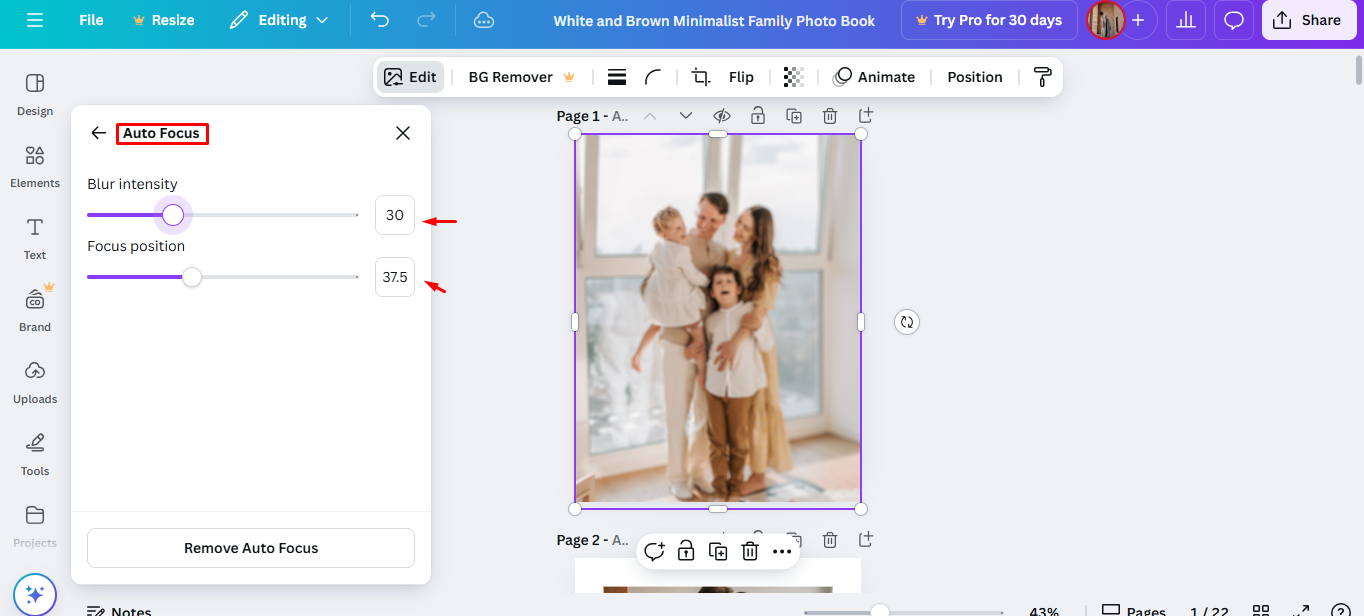Switch to the Position tab
Image resolution: width=1364 pixels, height=616 pixels.
tap(974, 76)
